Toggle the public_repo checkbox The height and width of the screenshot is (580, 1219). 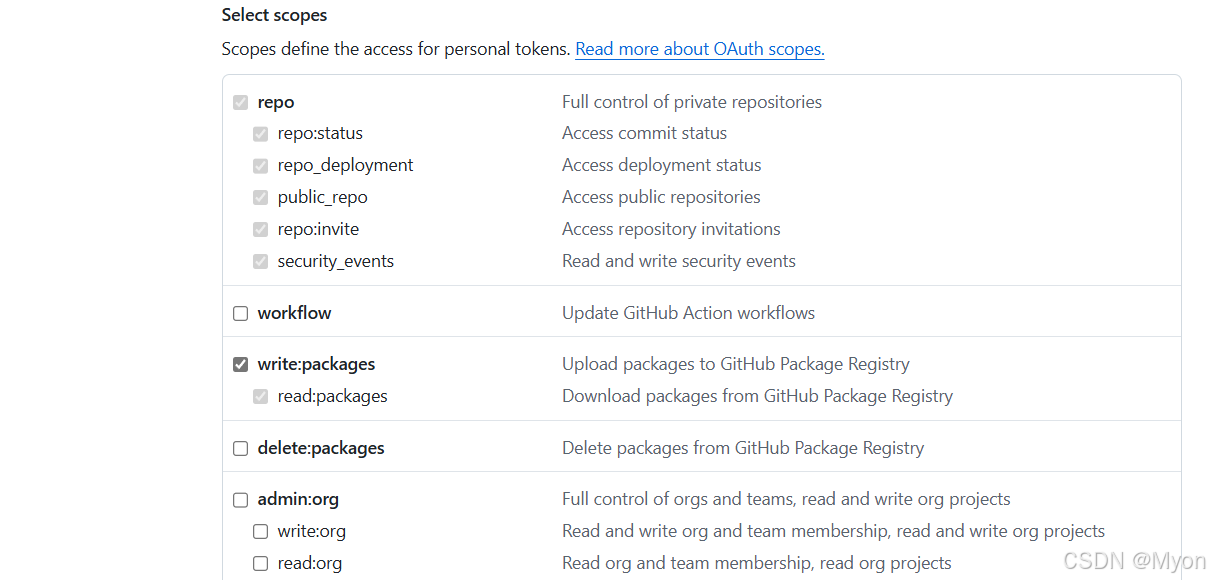coord(260,197)
